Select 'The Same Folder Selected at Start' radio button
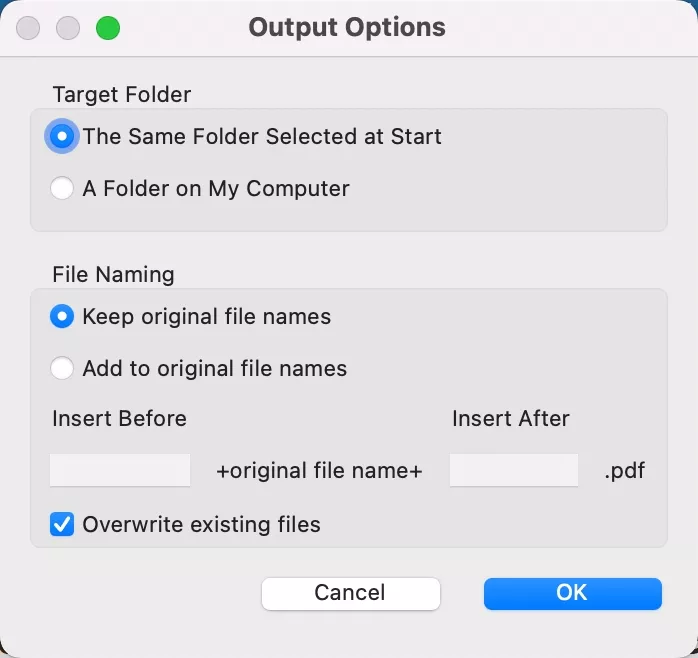The height and width of the screenshot is (658, 698). [x=62, y=137]
